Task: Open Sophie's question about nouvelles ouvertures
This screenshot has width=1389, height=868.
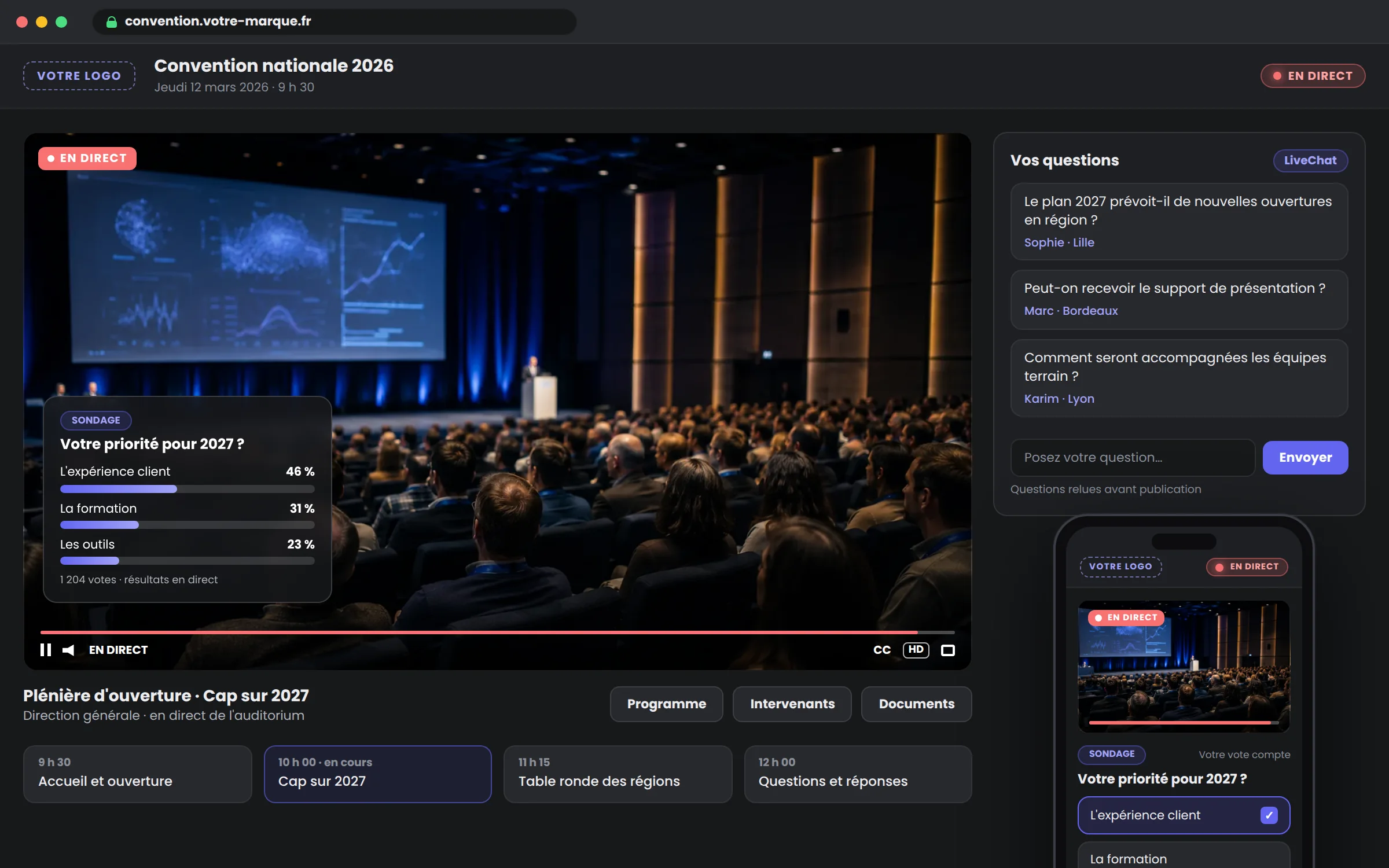Action: 1179,222
